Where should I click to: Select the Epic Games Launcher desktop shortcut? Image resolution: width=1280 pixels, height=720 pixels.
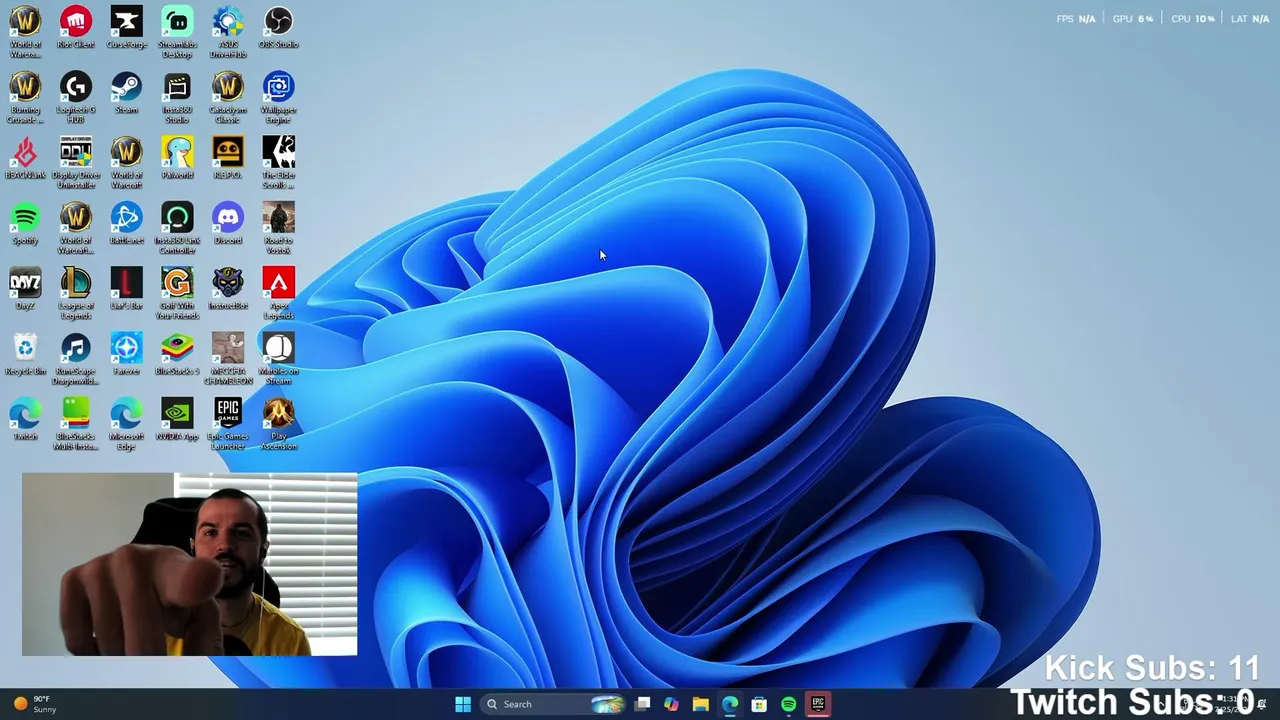228,424
